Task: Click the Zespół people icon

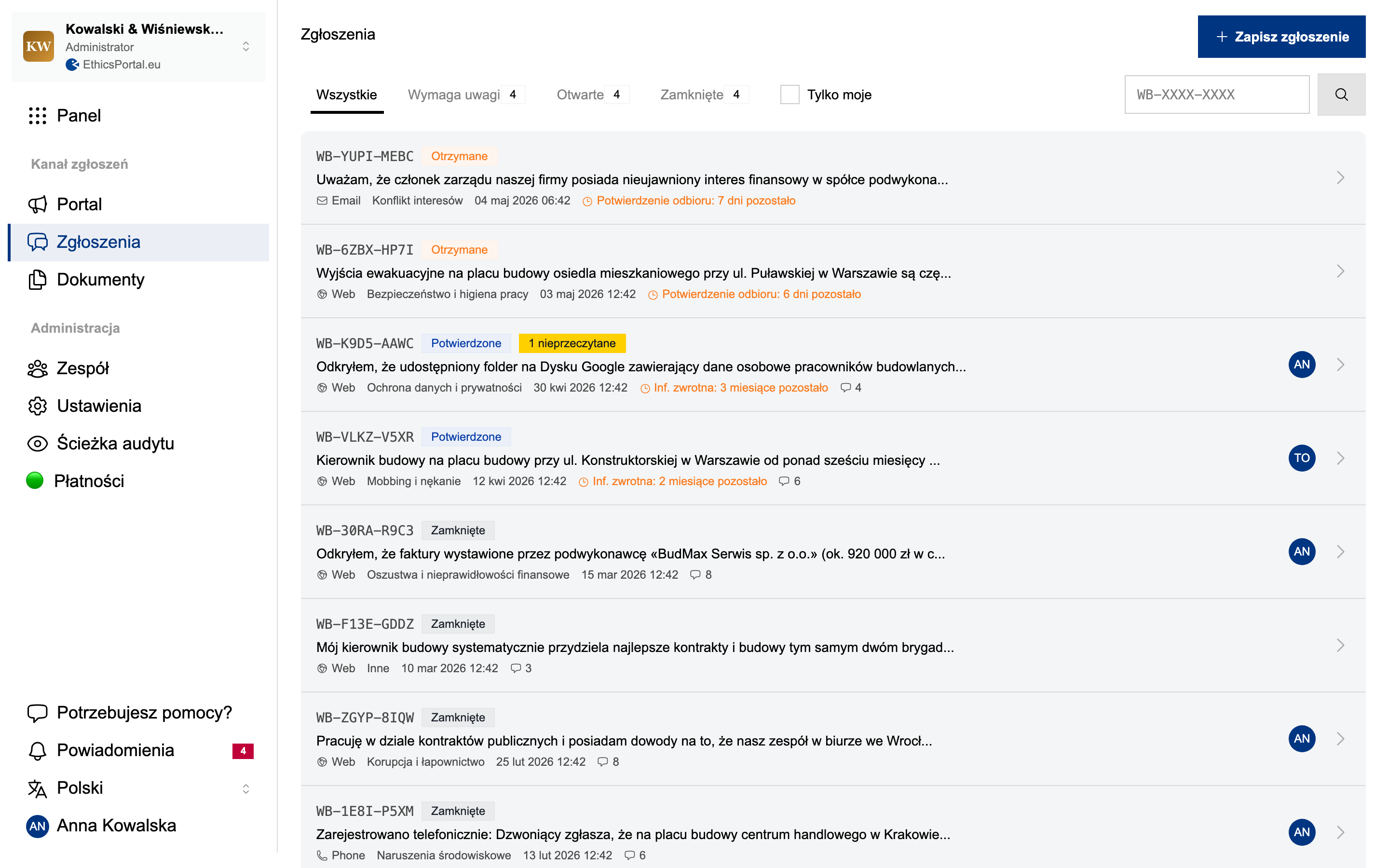Action: click(x=37, y=368)
